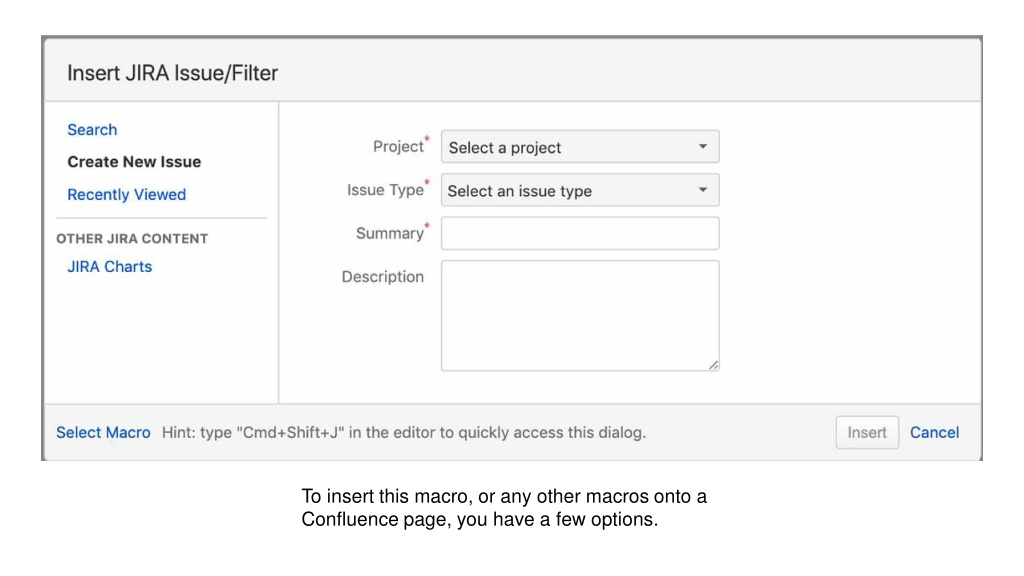The height and width of the screenshot is (576, 1024).
Task: Click the Insert button
Action: pos(867,432)
